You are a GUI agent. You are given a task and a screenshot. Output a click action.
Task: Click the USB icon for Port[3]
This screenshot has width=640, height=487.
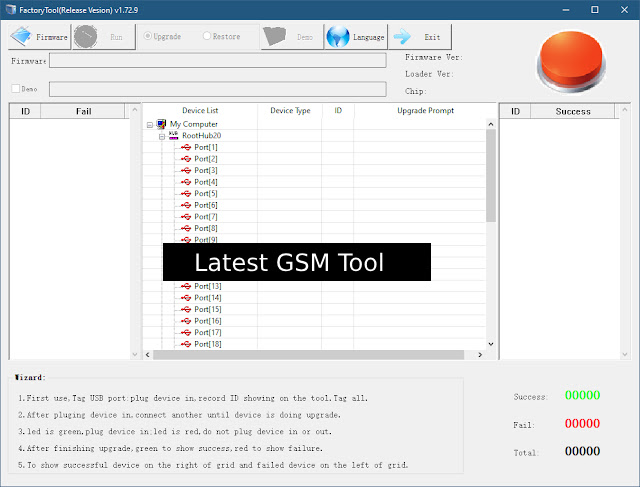click(186, 170)
